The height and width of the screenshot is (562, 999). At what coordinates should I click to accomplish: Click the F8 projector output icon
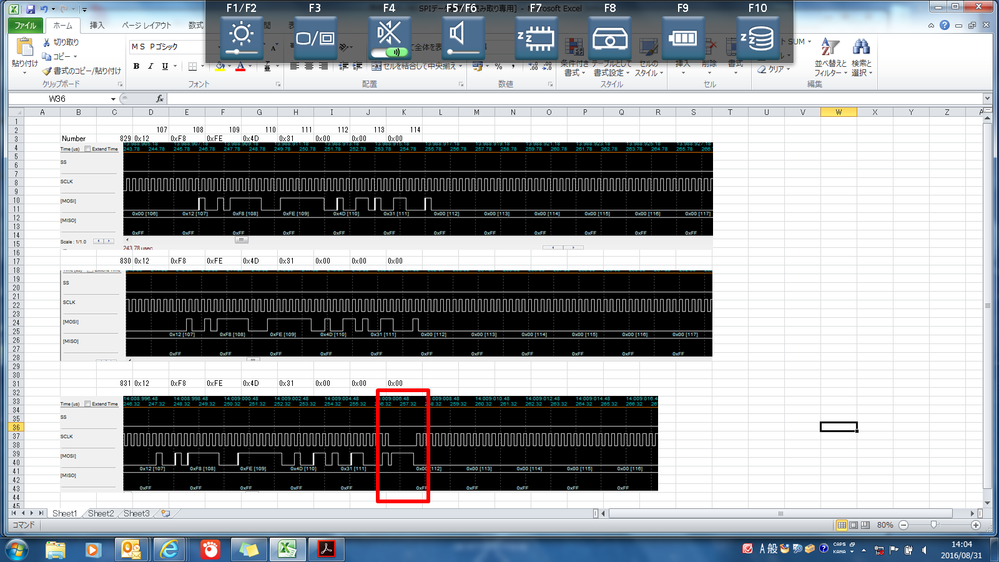coord(610,38)
